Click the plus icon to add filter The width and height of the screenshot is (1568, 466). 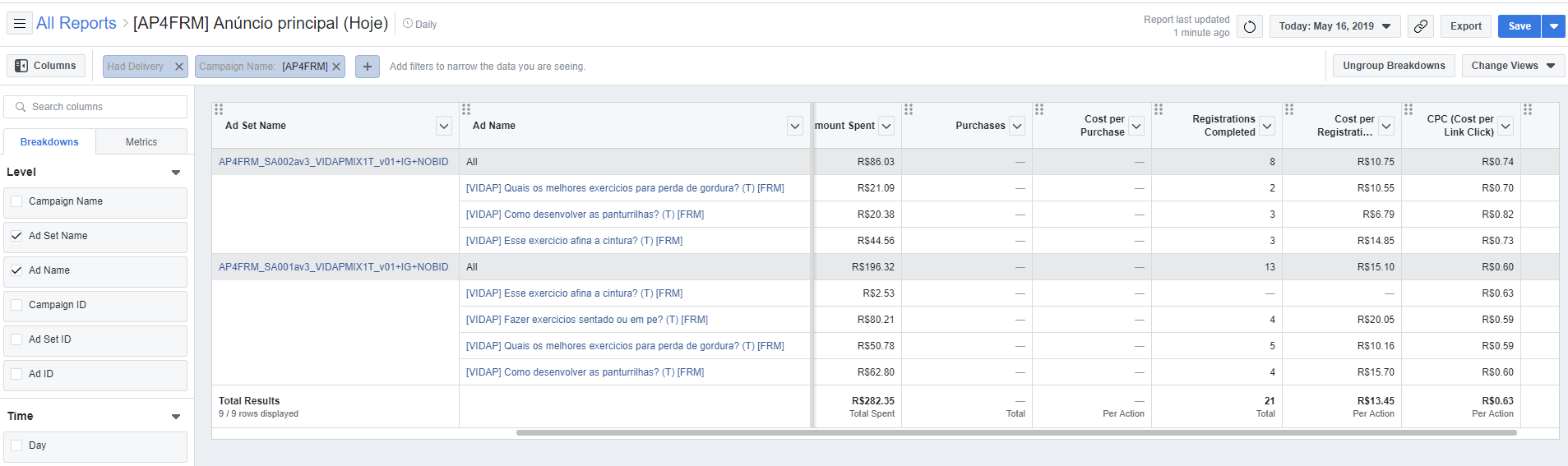368,67
